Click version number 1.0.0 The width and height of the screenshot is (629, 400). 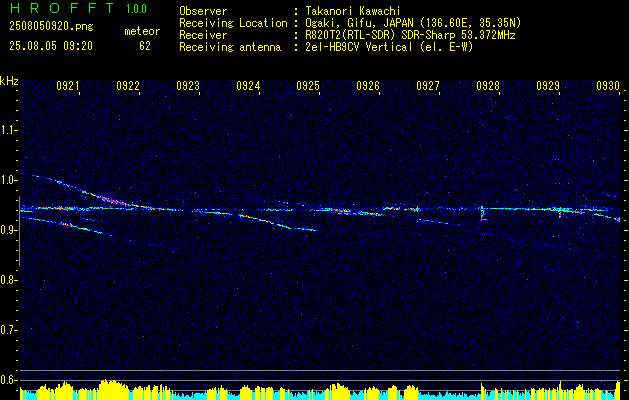point(136,8)
